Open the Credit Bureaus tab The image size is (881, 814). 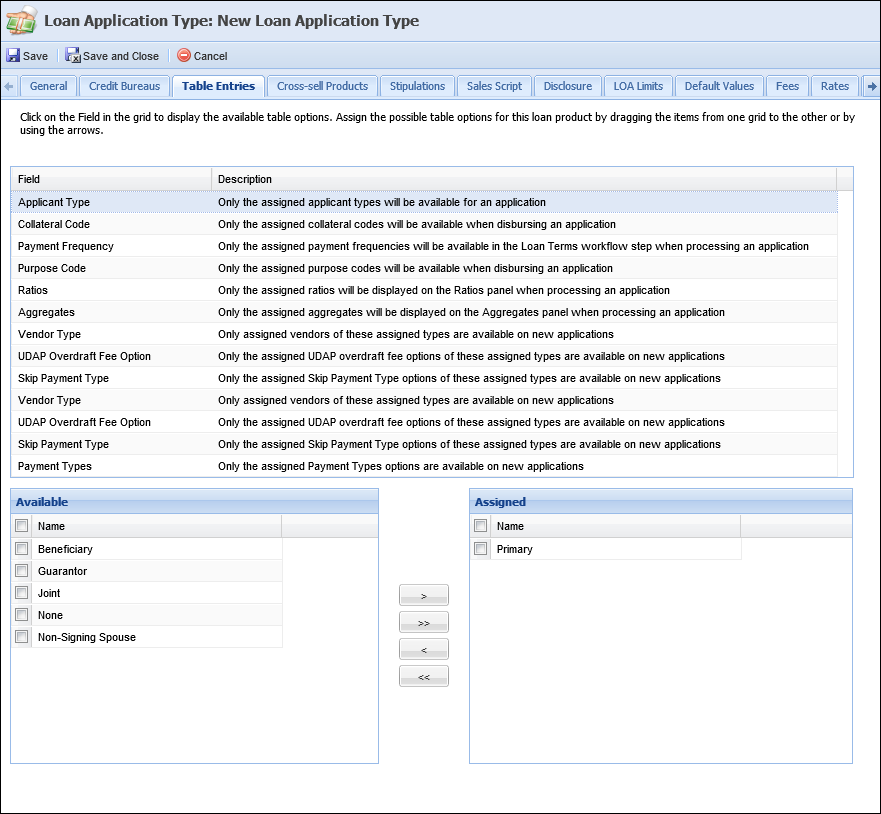click(124, 87)
